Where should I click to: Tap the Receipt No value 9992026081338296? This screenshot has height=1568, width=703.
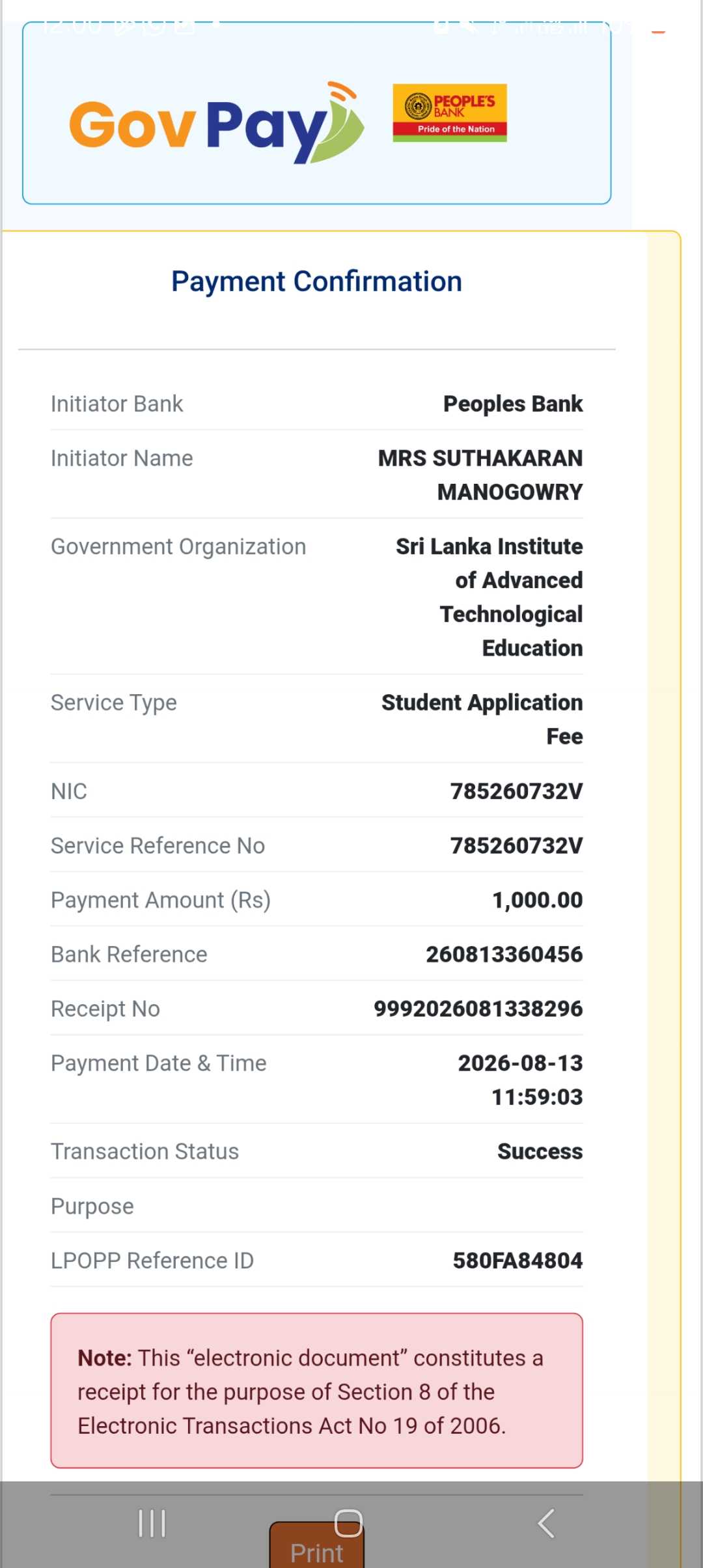click(x=478, y=1009)
